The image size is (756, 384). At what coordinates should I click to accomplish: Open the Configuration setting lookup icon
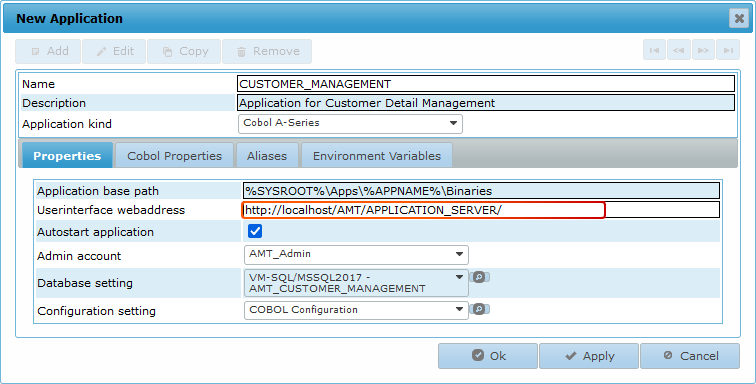point(479,309)
